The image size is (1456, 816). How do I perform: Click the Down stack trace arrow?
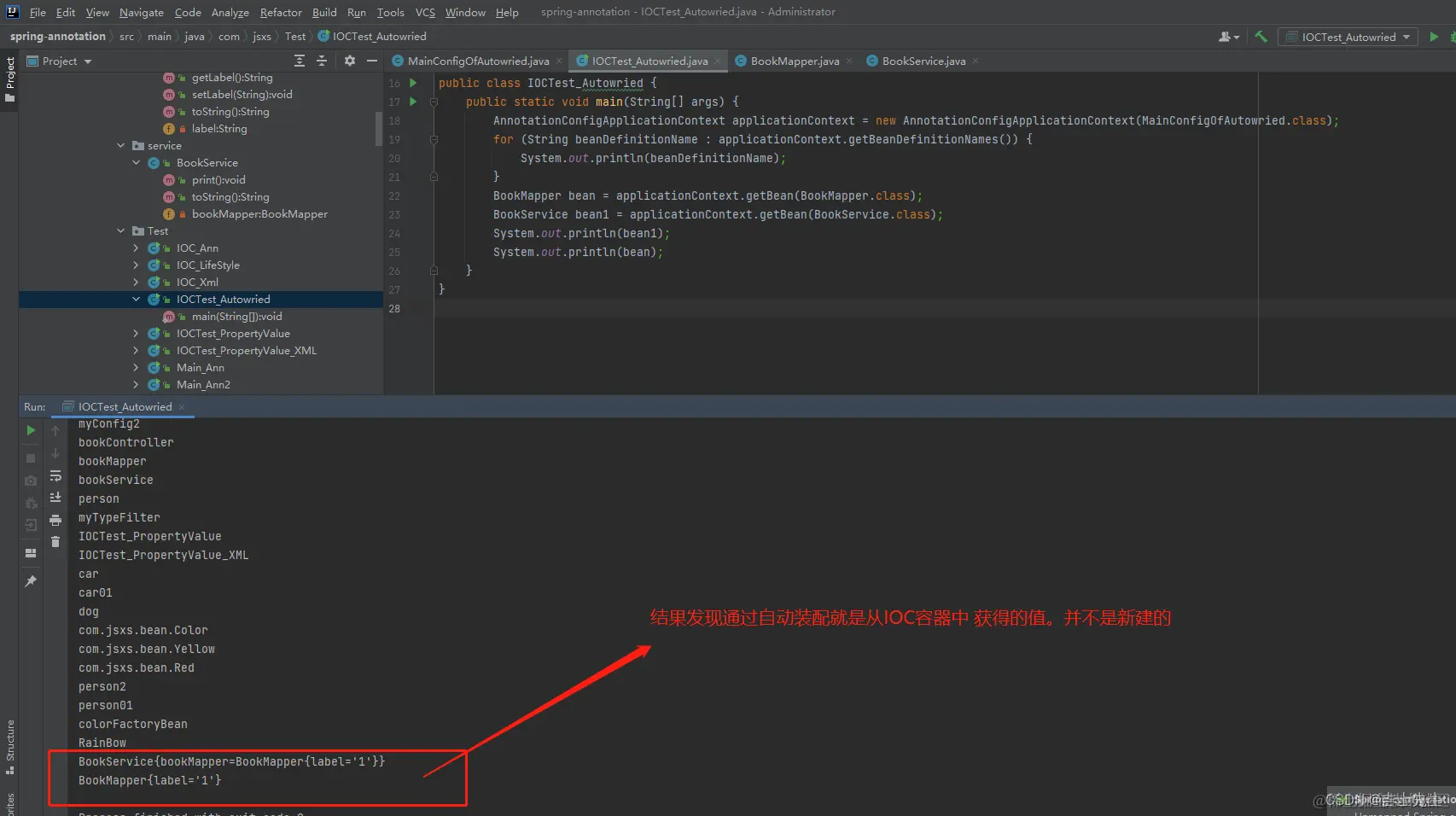(55, 453)
